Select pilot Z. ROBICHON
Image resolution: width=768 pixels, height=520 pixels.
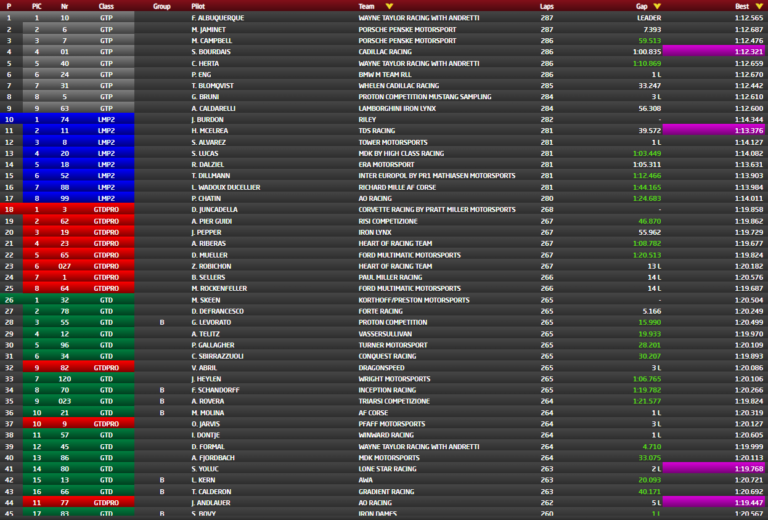point(212,266)
